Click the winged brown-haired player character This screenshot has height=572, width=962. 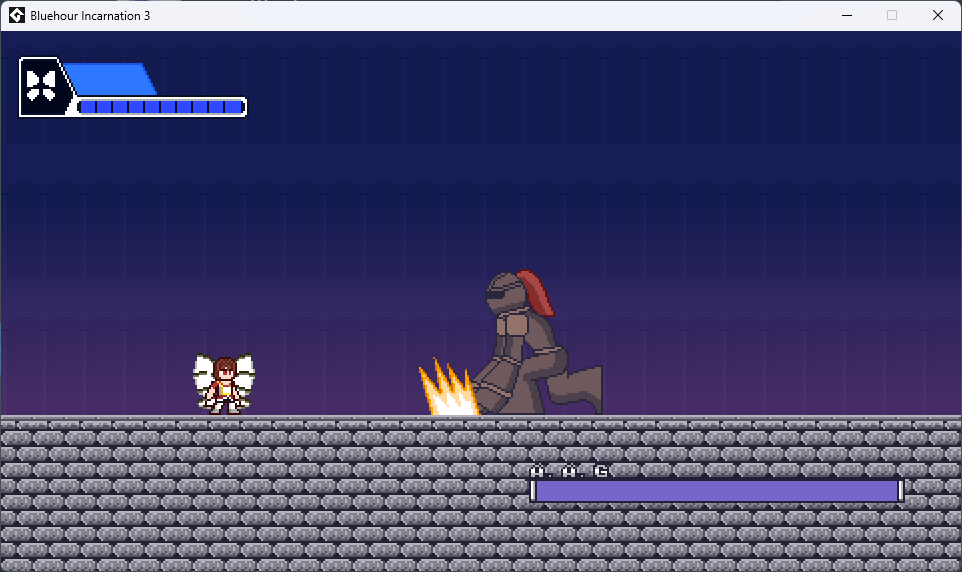point(224,384)
